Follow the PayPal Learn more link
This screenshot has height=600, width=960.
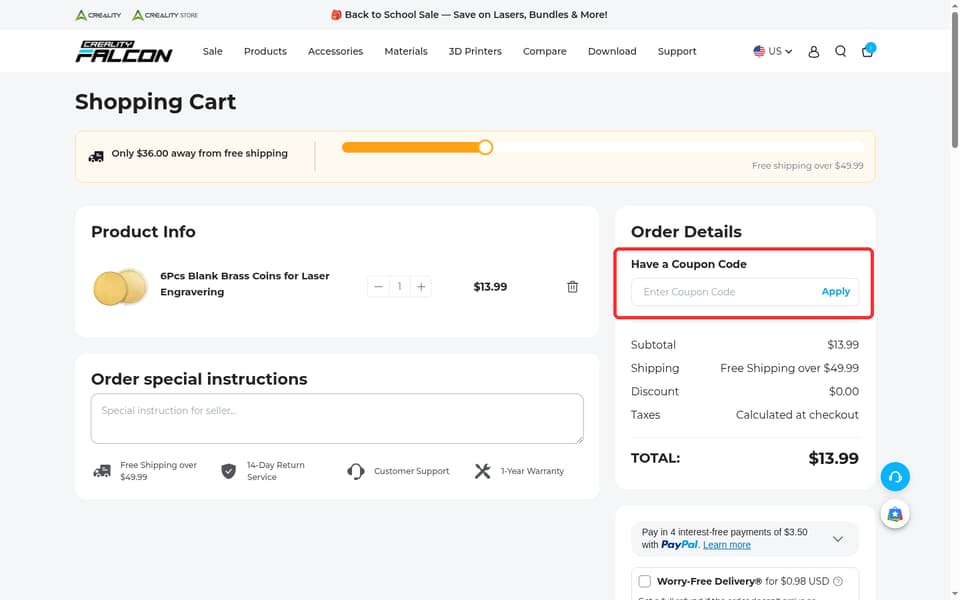point(727,545)
